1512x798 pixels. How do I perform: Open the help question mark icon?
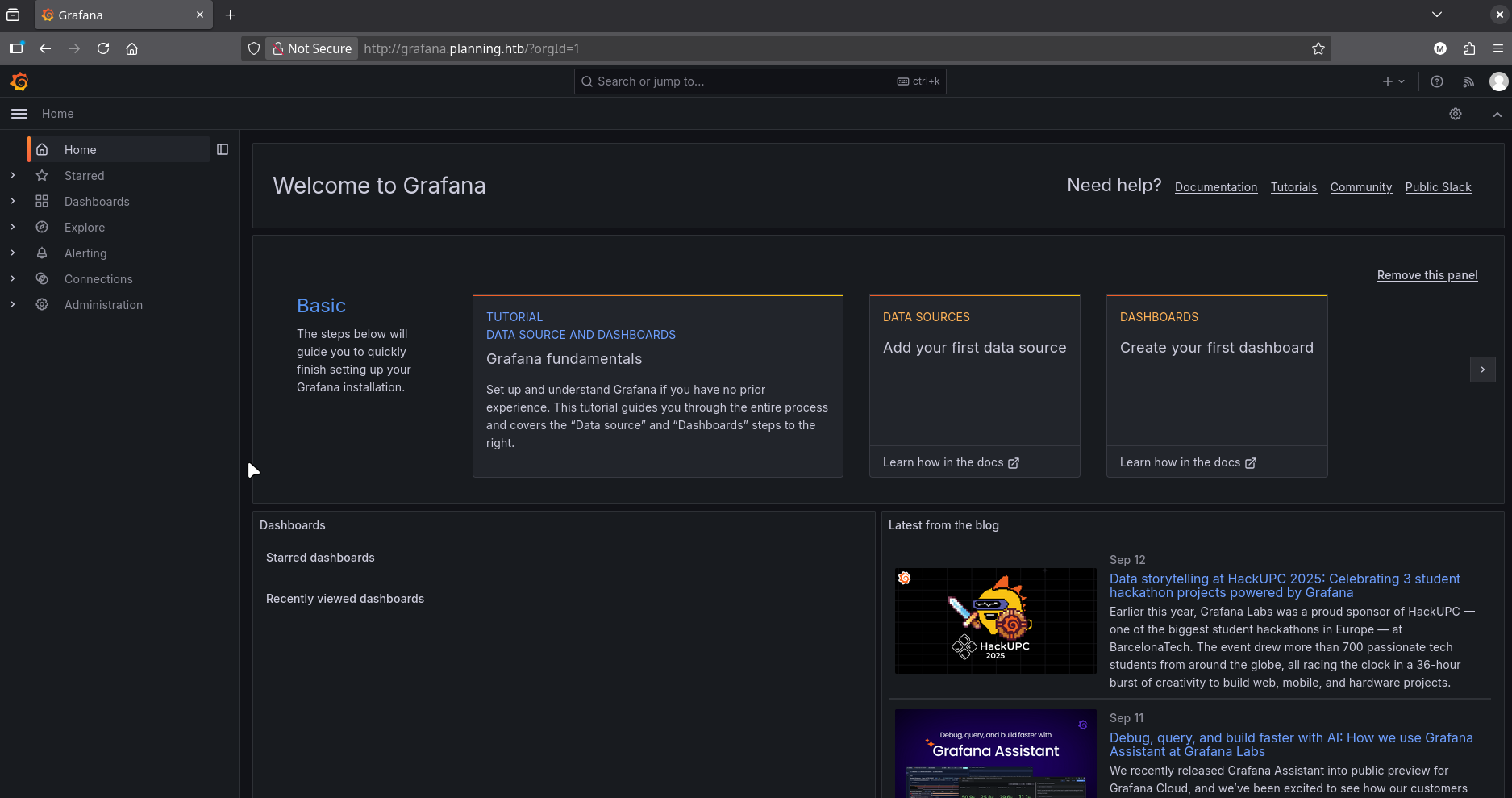click(1436, 81)
